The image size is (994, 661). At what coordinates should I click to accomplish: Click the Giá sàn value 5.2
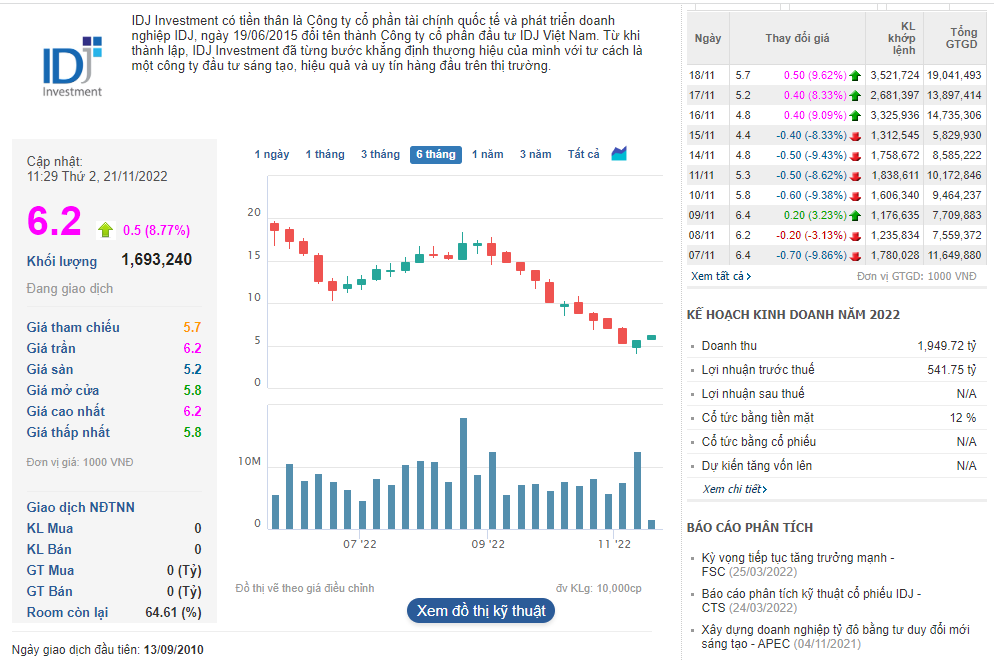(192, 369)
